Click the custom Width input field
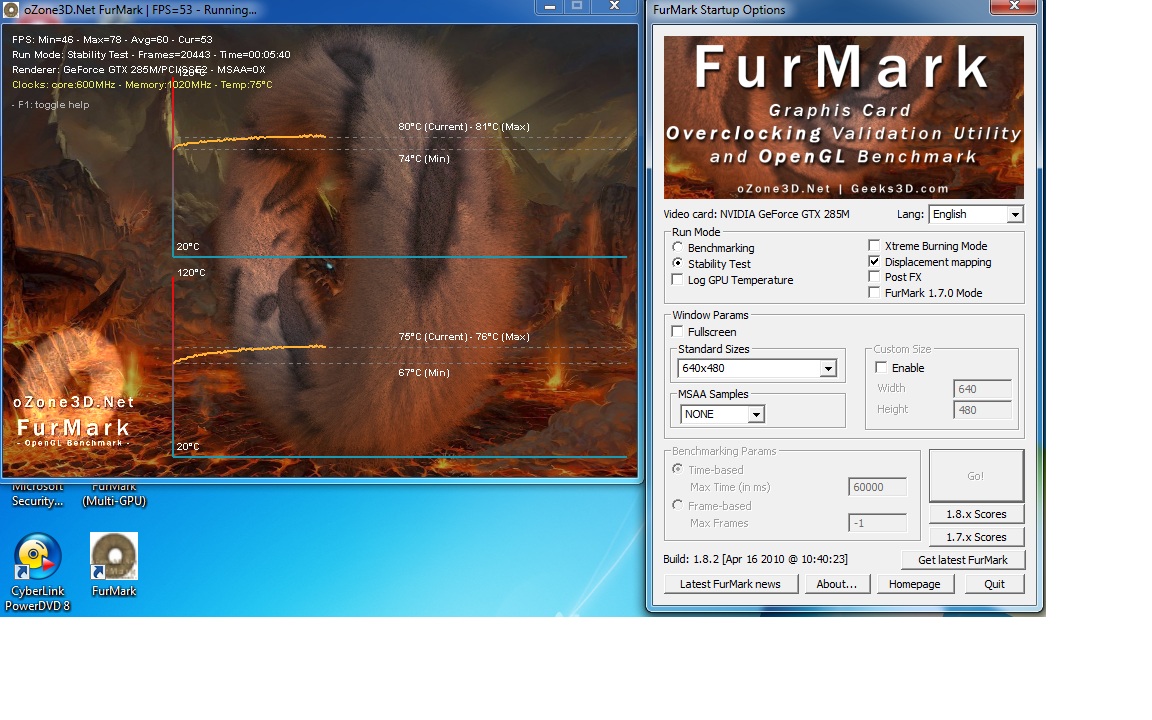 [982, 389]
